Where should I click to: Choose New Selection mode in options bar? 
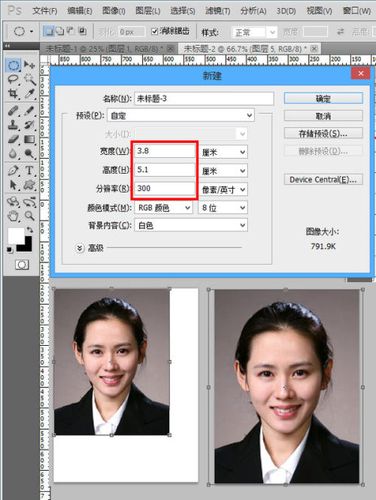[x=49, y=31]
